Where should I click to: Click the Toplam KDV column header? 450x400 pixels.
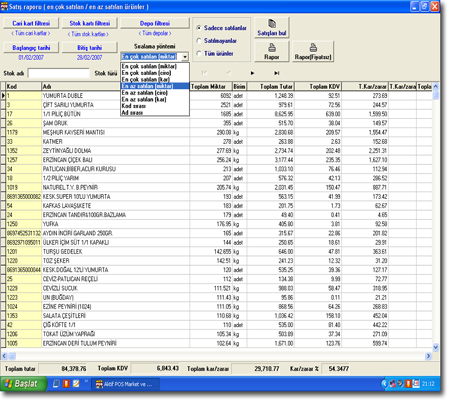tap(318, 86)
